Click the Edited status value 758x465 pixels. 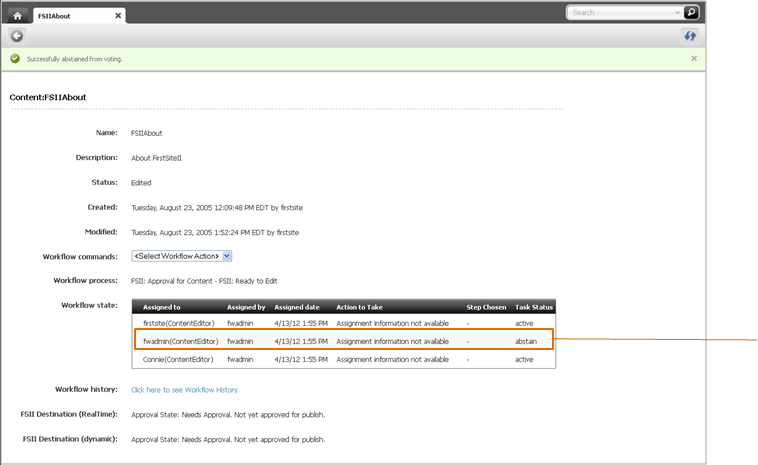[x=141, y=183]
